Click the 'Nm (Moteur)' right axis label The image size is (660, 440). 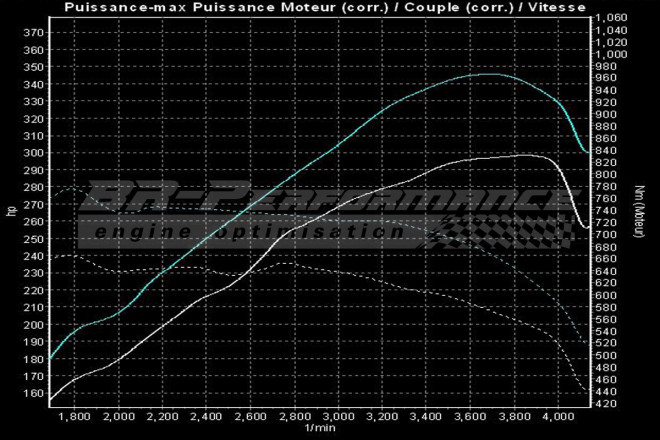638,210
